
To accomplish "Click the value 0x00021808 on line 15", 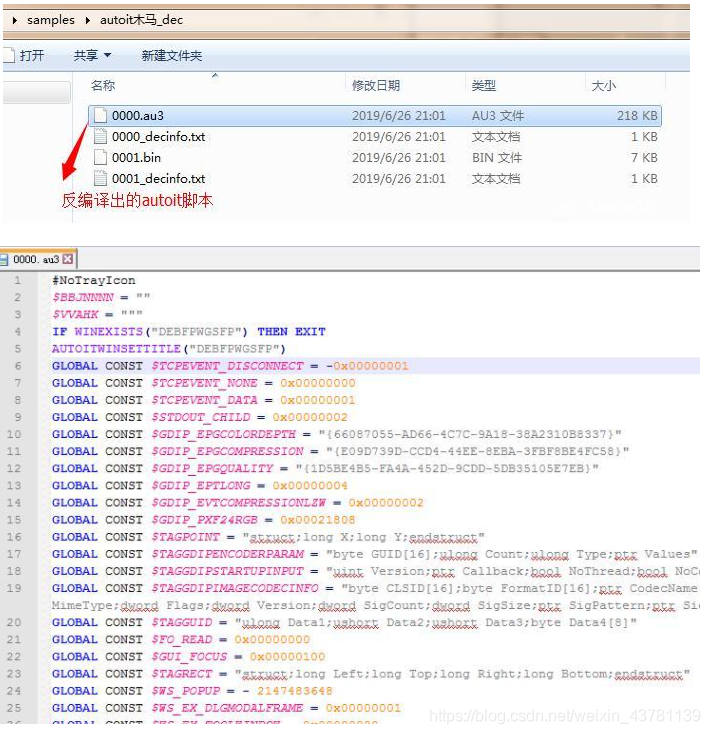I will pos(318,520).
